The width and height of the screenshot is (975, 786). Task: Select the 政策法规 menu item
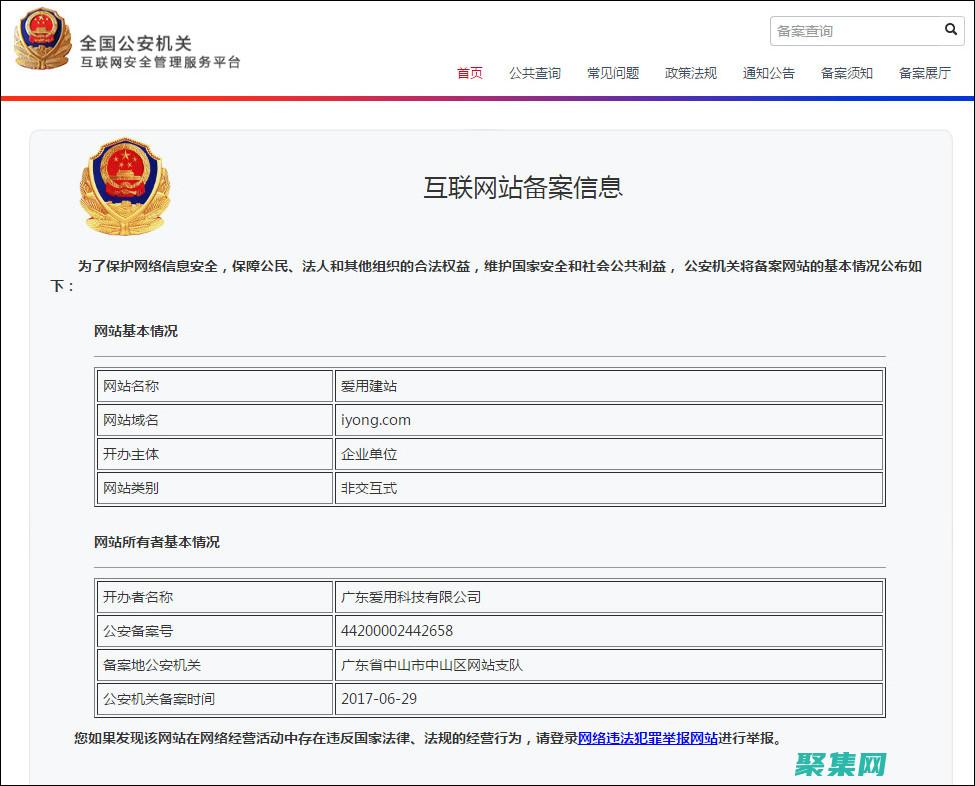(x=691, y=73)
